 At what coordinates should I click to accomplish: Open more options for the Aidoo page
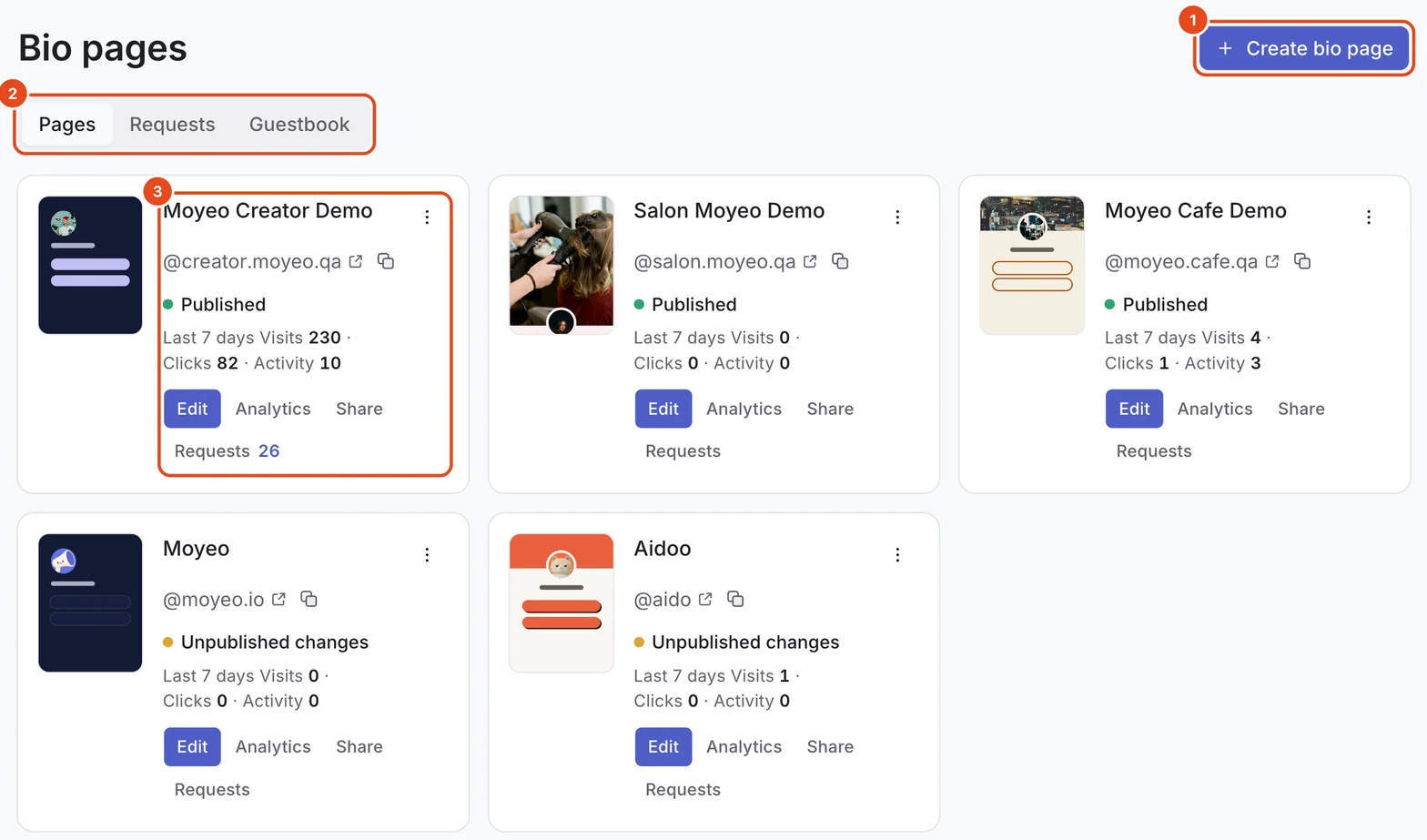pos(897,555)
